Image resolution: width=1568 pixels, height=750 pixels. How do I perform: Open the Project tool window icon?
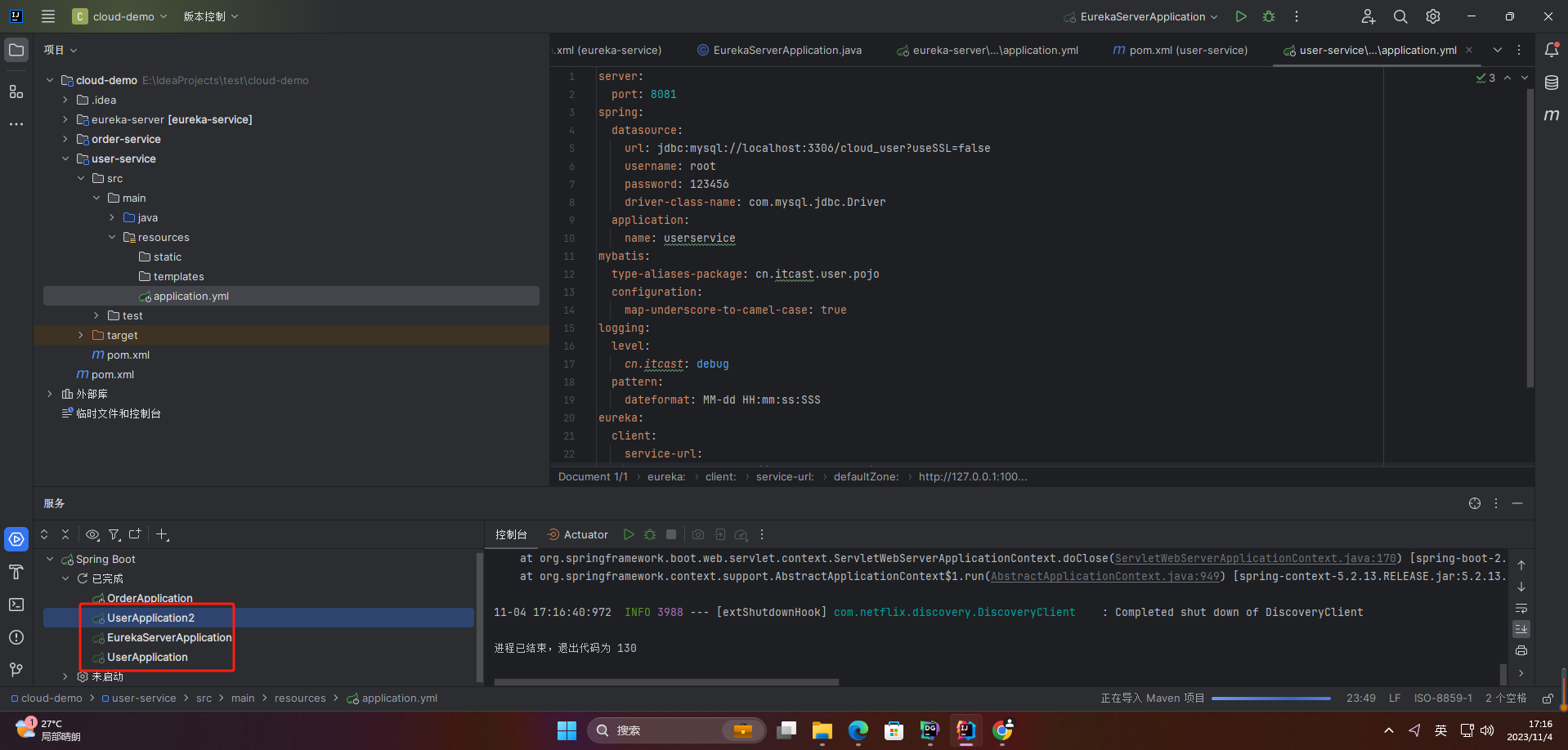16,50
